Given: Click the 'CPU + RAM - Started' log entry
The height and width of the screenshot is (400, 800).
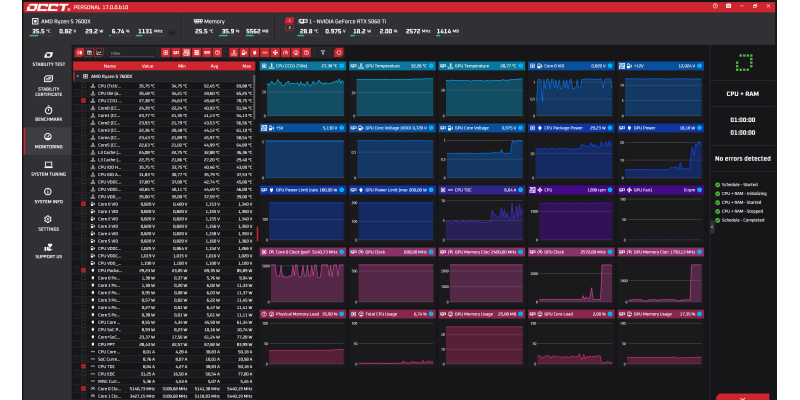Looking at the screenshot, I should pyautogui.click(x=740, y=203).
